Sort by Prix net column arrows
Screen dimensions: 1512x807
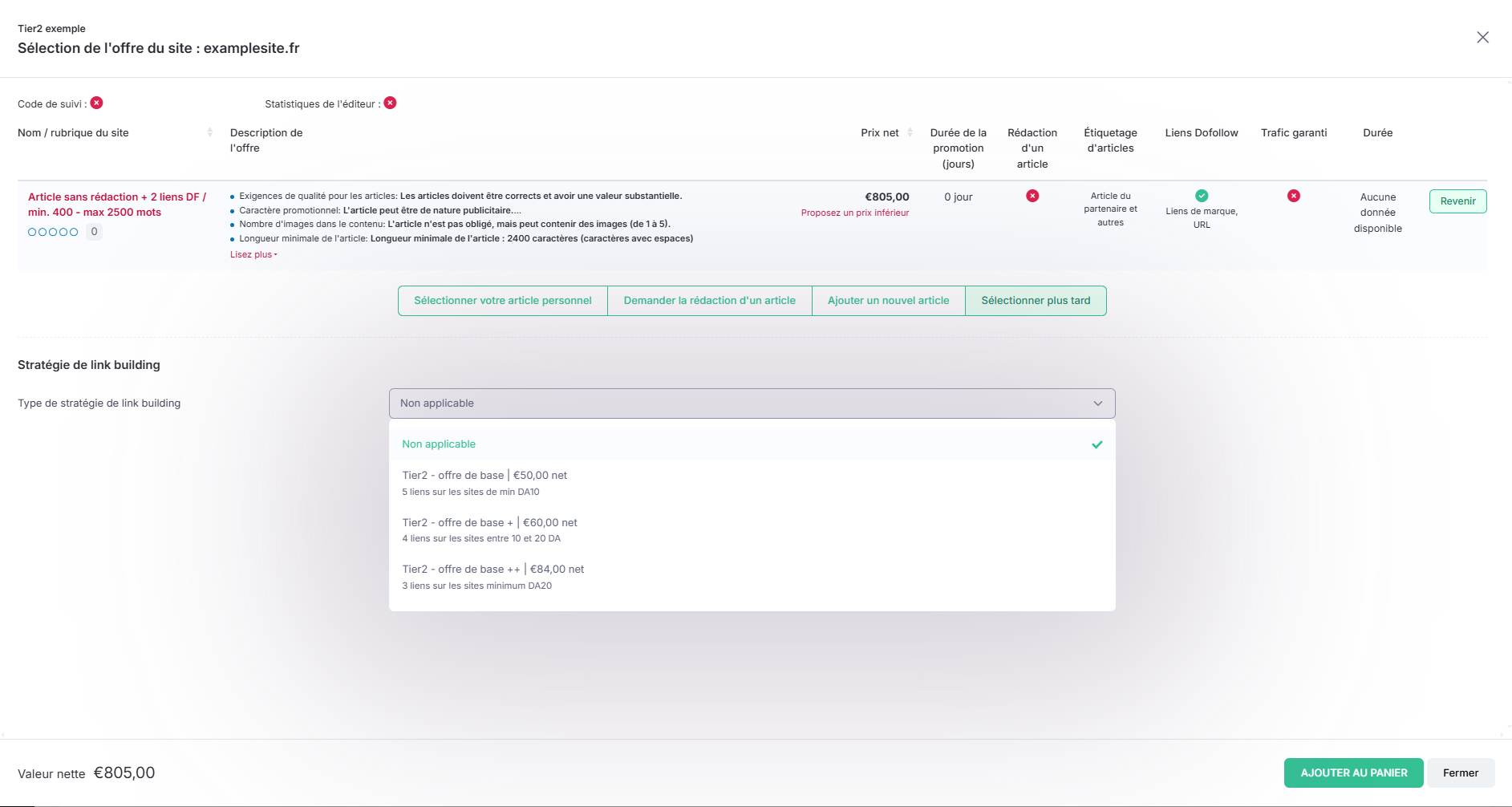[x=910, y=132]
